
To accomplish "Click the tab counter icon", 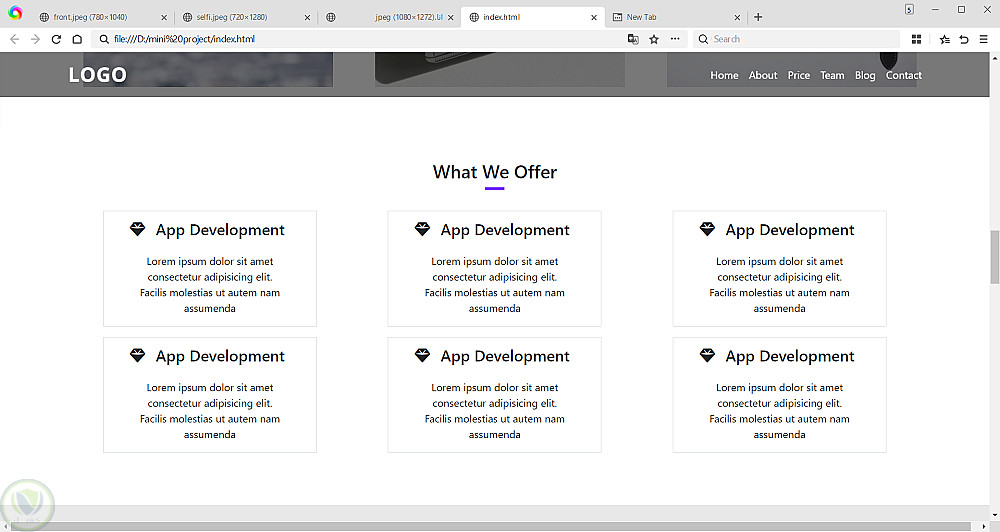I will [x=909, y=9].
